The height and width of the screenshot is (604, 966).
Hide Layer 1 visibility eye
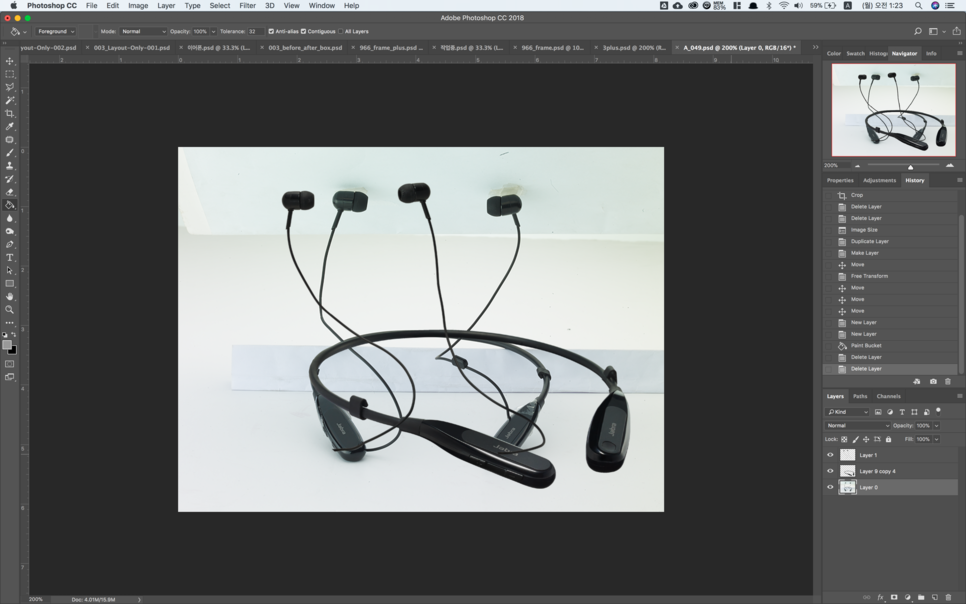[830, 455]
